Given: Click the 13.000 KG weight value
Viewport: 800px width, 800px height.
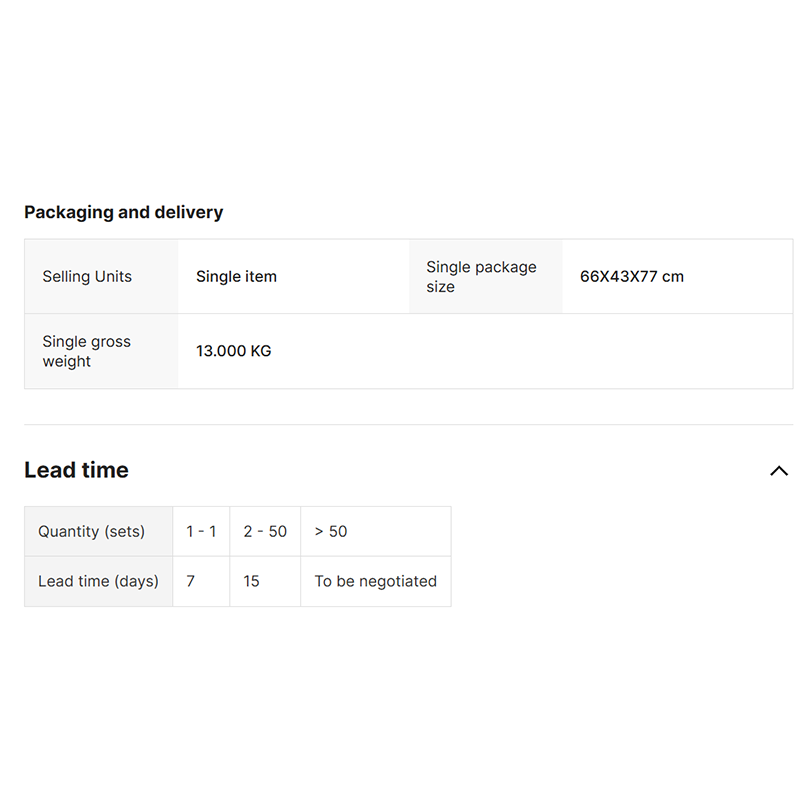Looking at the screenshot, I should [233, 351].
